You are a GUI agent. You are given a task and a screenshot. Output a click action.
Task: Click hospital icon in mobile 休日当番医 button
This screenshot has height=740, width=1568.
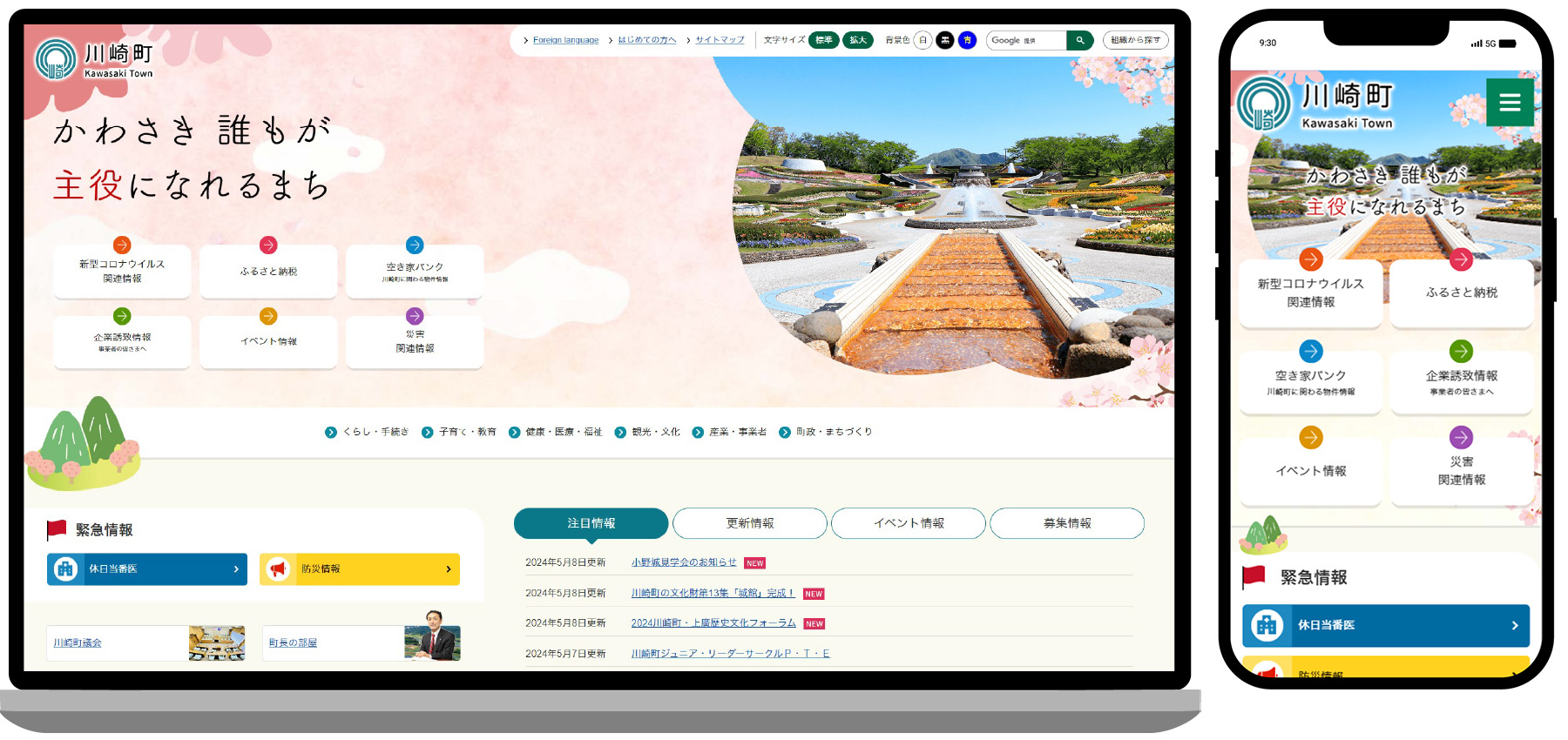point(1267,625)
